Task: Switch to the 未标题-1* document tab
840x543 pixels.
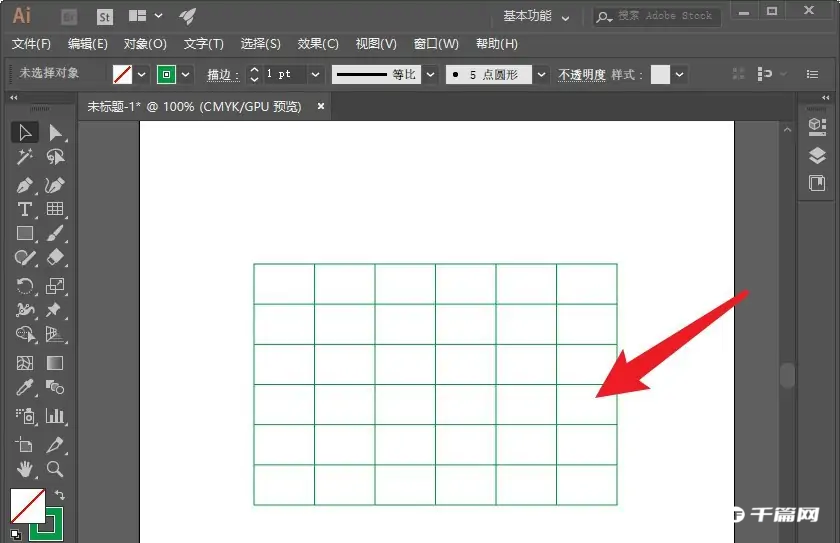Action: coord(194,107)
